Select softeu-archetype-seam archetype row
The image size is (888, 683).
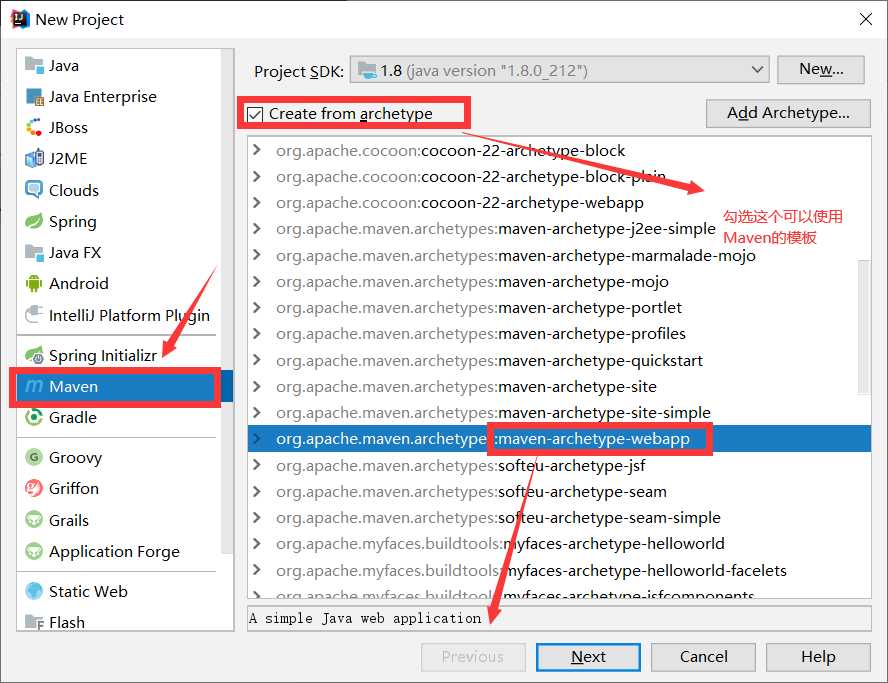coord(559,492)
